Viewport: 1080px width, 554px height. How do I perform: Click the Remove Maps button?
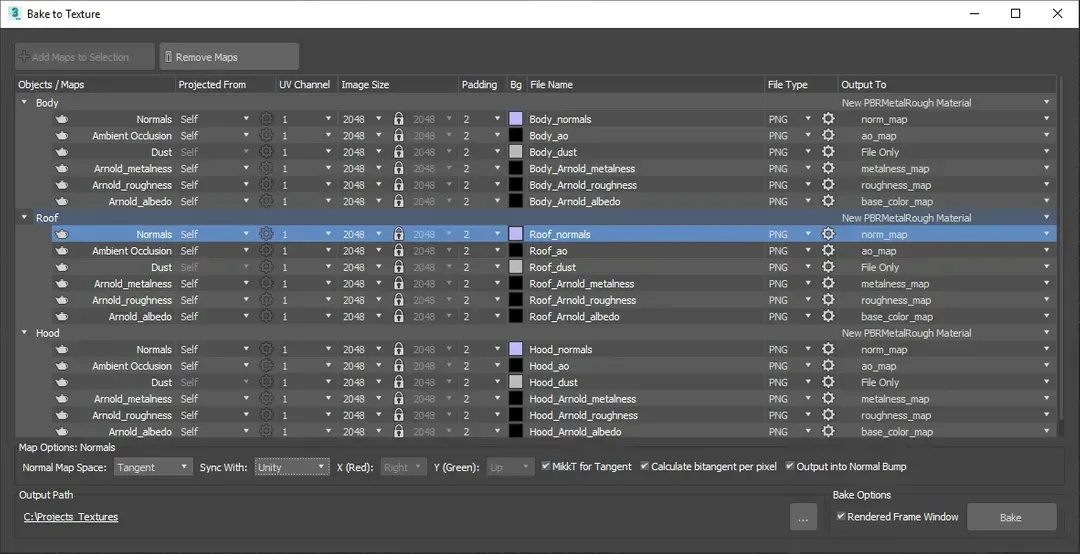point(229,57)
